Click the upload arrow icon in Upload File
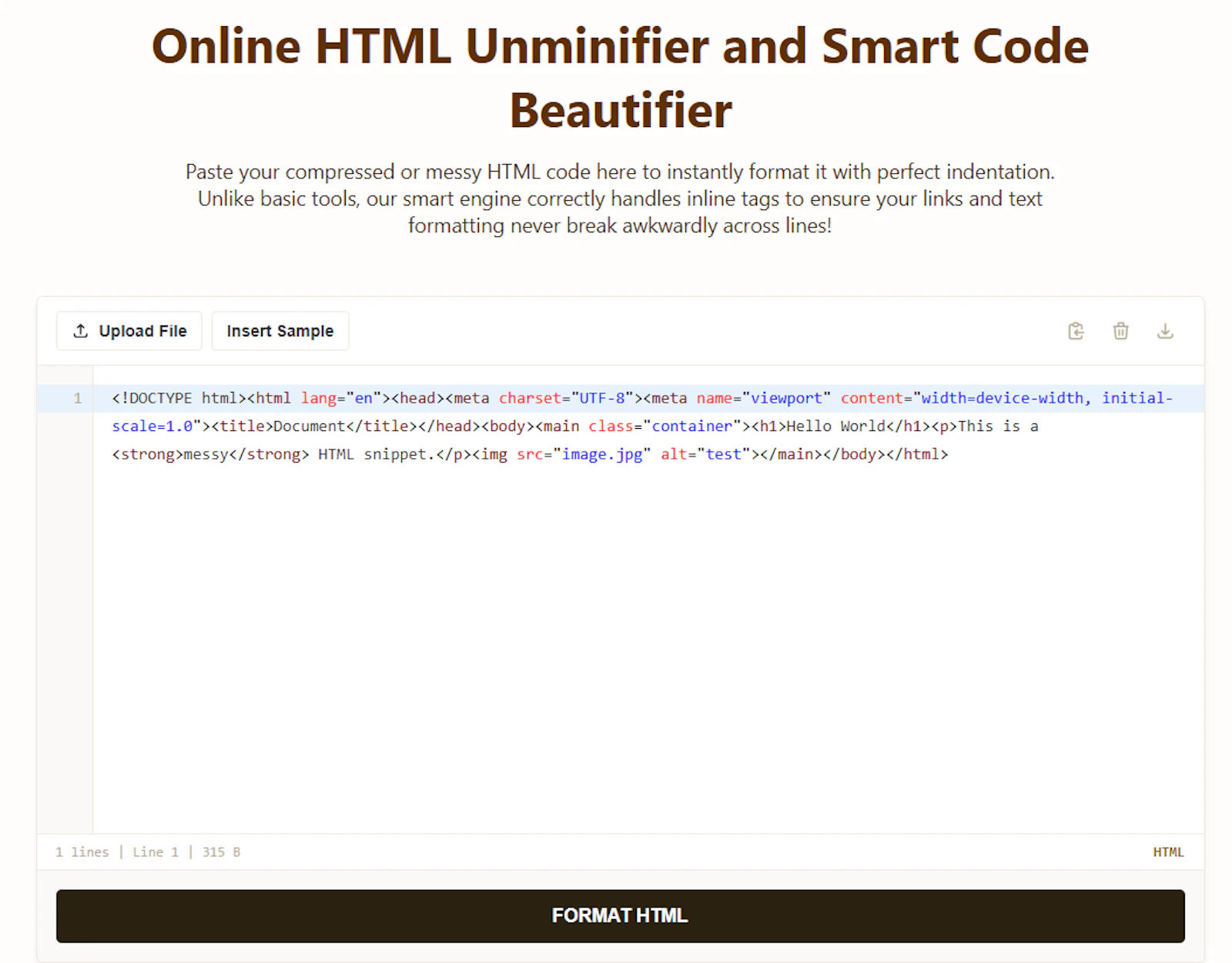This screenshot has height=963, width=1232. (x=80, y=331)
